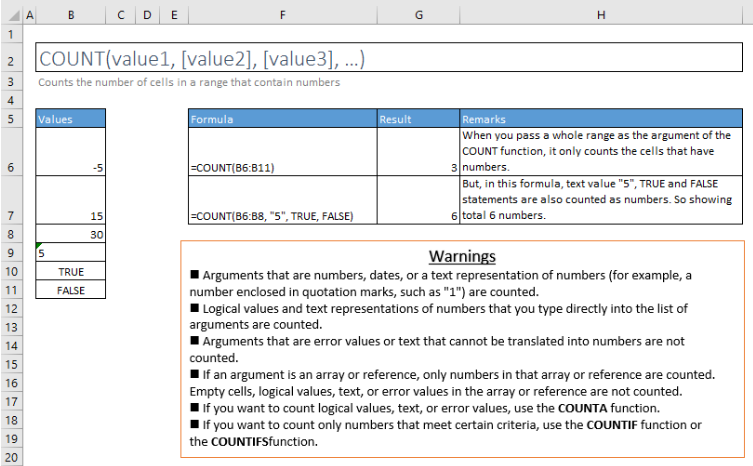Screen dimensions: 753x466
Task: Click the Remarks header cell
Action: pos(601,119)
